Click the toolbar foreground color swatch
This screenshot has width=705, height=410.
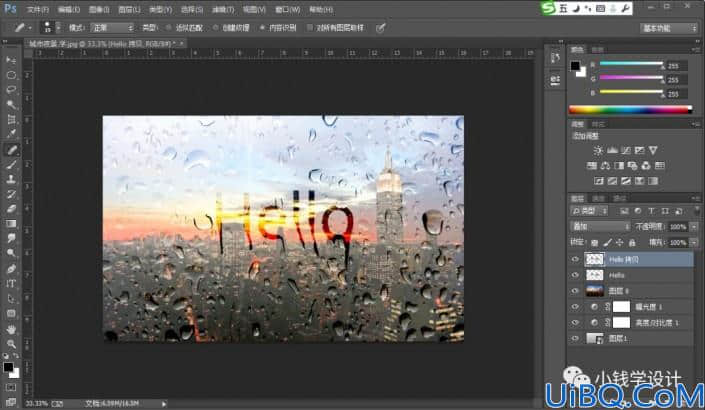coord(8,367)
